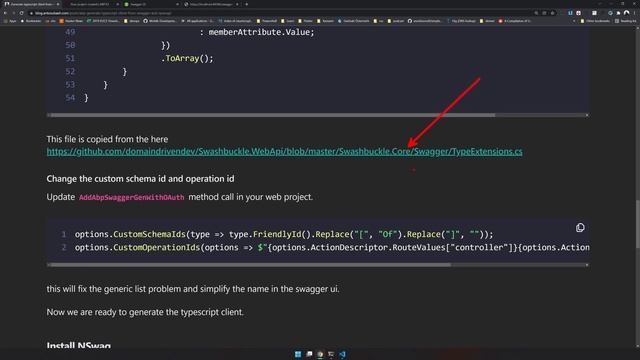The width and height of the screenshot is (640, 360).
Task: Open the Chrome taskbar icon
Action: (x=320, y=354)
